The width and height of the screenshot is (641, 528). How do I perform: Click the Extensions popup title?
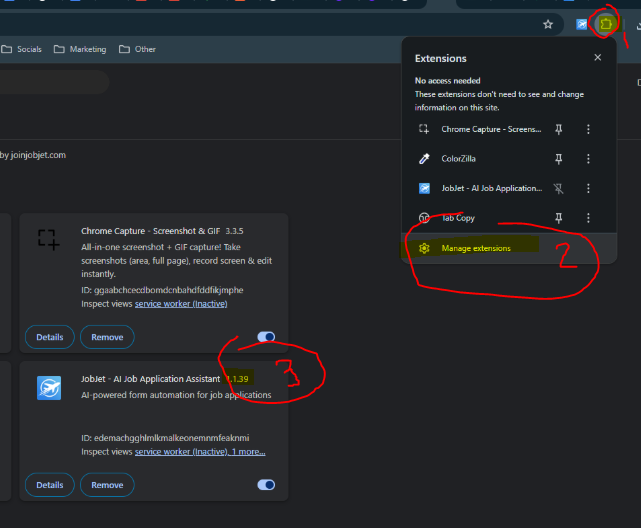[x=441, y=58]
